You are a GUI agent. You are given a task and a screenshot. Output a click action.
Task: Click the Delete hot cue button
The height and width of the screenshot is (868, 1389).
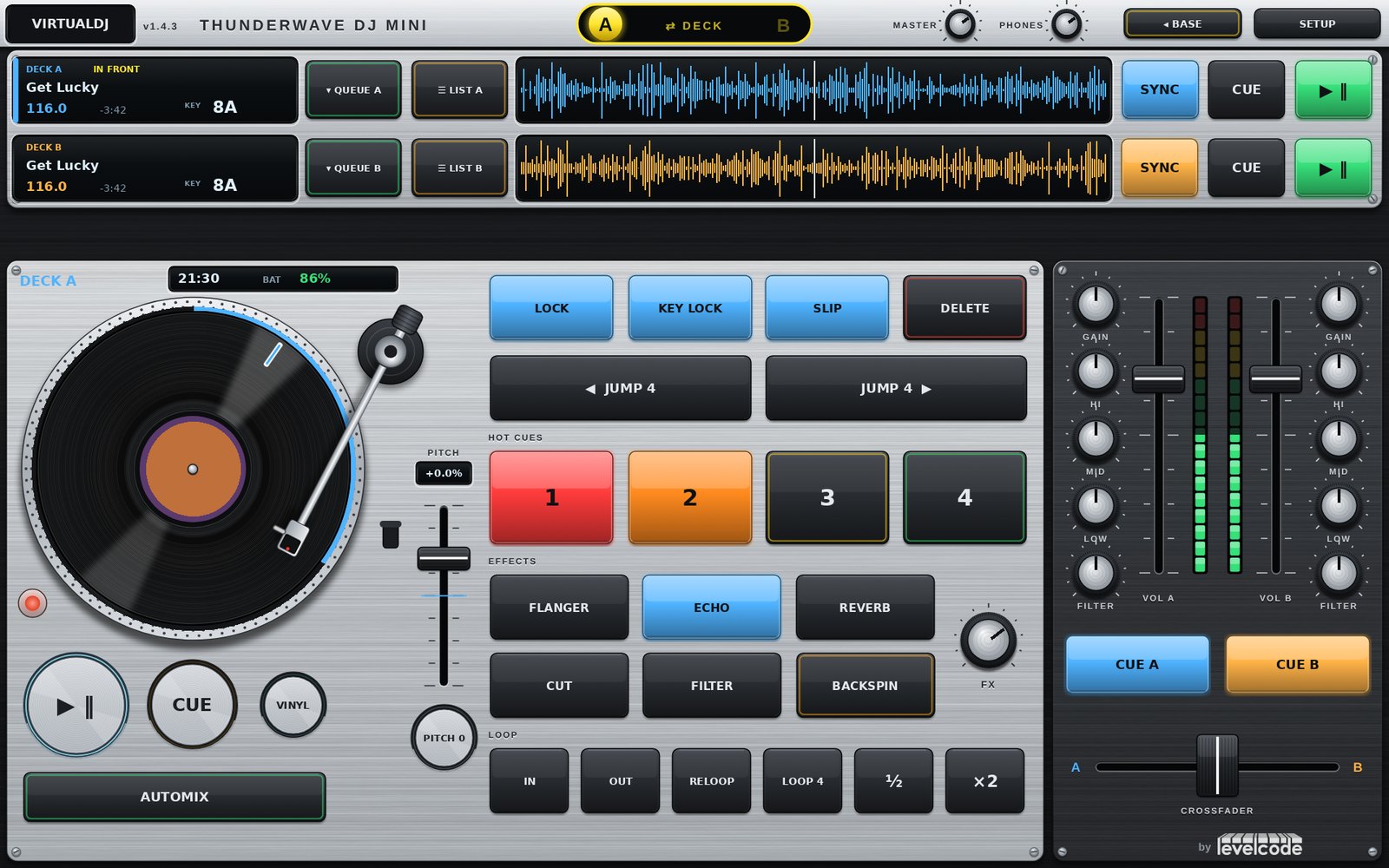pos(964,308)
